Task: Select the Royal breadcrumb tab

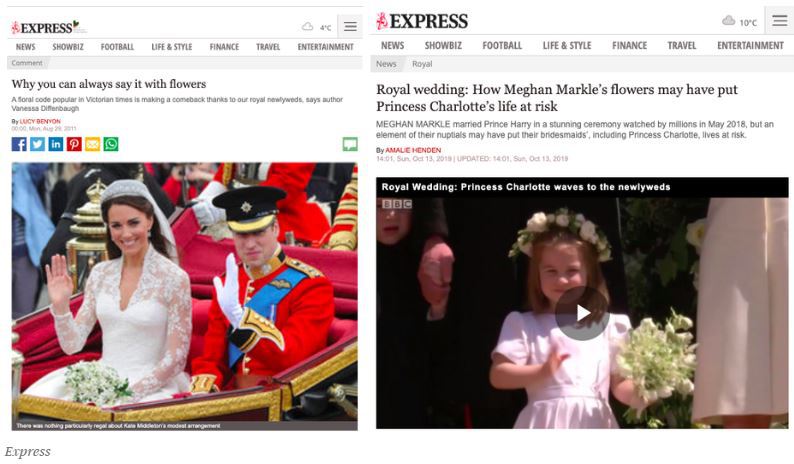Action: pyautogui.click(x=422, y=64)
